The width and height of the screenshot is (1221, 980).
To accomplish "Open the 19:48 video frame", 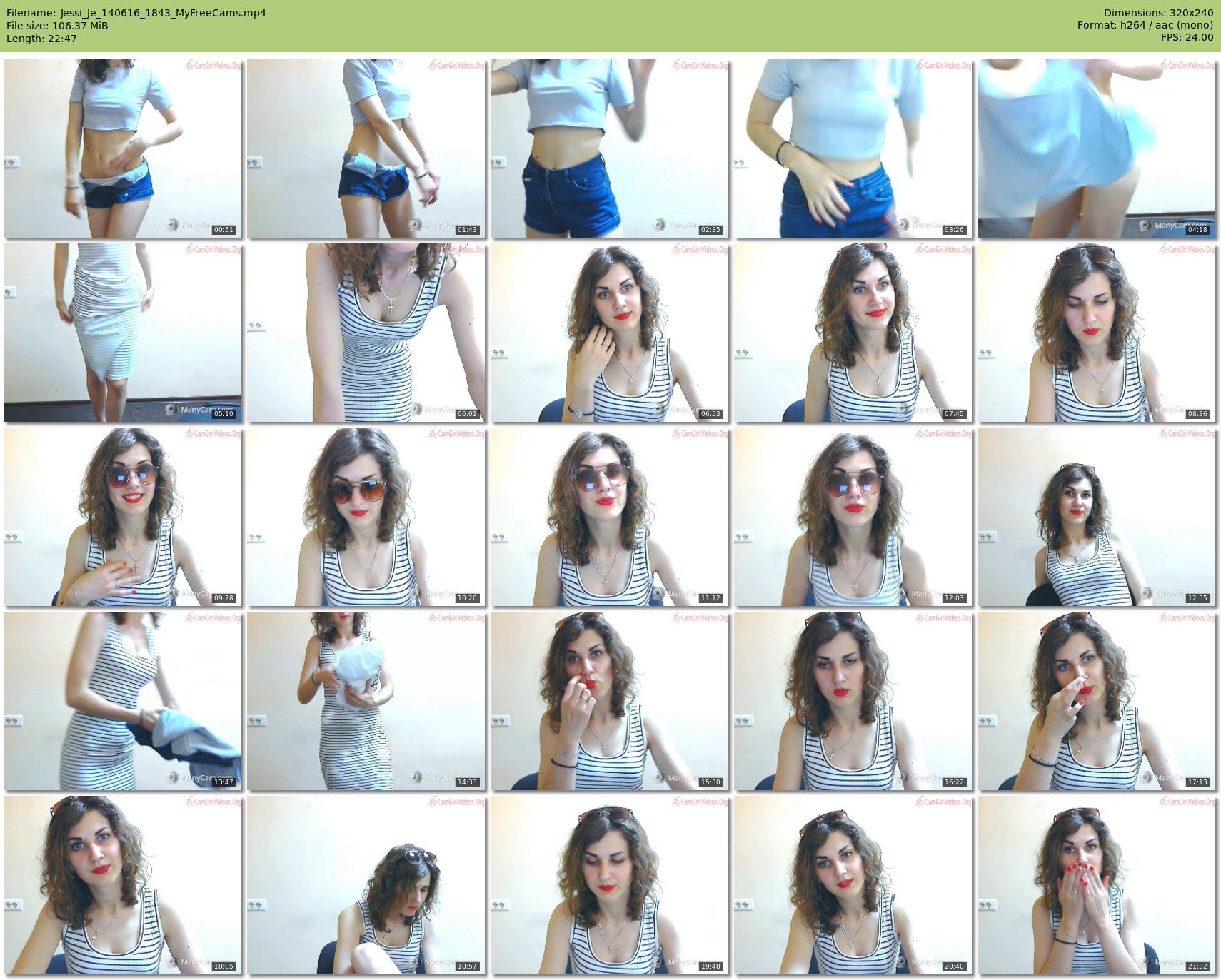I will [609, 885].
